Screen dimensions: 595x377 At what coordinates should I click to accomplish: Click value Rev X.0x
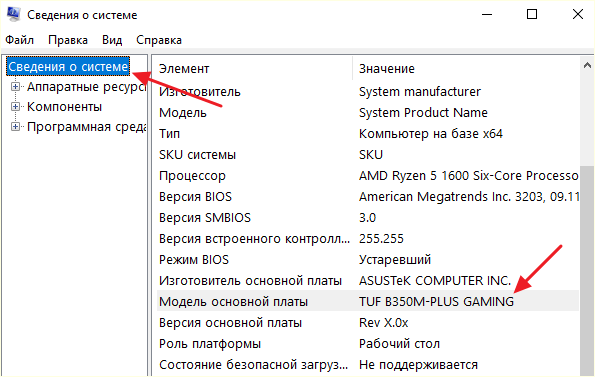[x=384, y=323]
